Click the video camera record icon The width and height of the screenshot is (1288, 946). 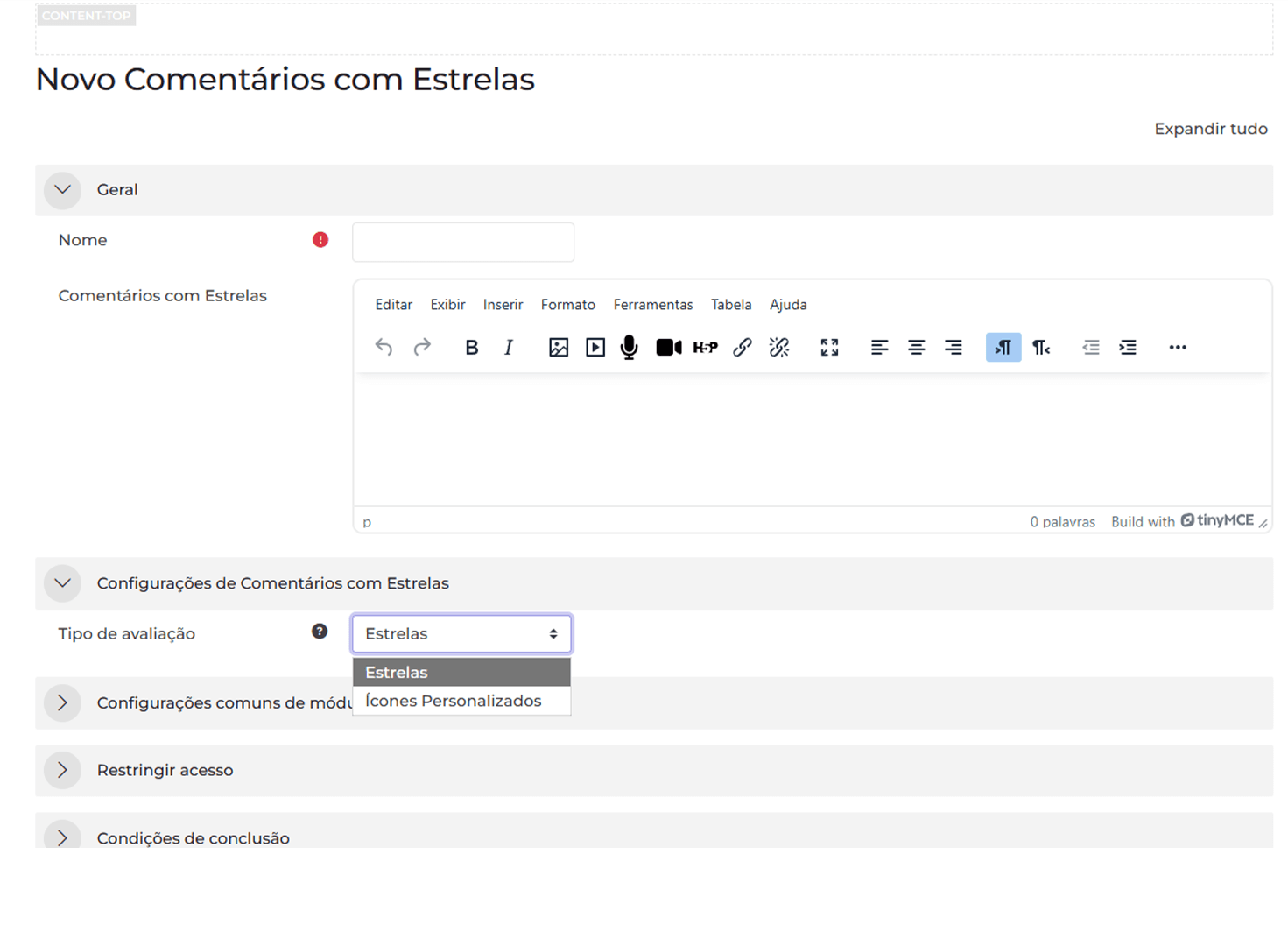[x=668, y=348]
